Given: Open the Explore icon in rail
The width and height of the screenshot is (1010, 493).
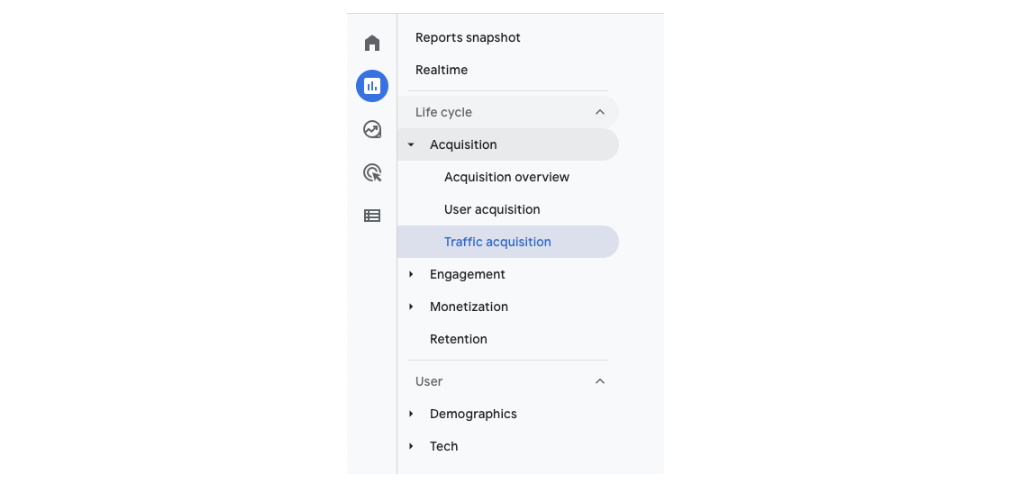Looking at the screenshot, I should point(372,130).
